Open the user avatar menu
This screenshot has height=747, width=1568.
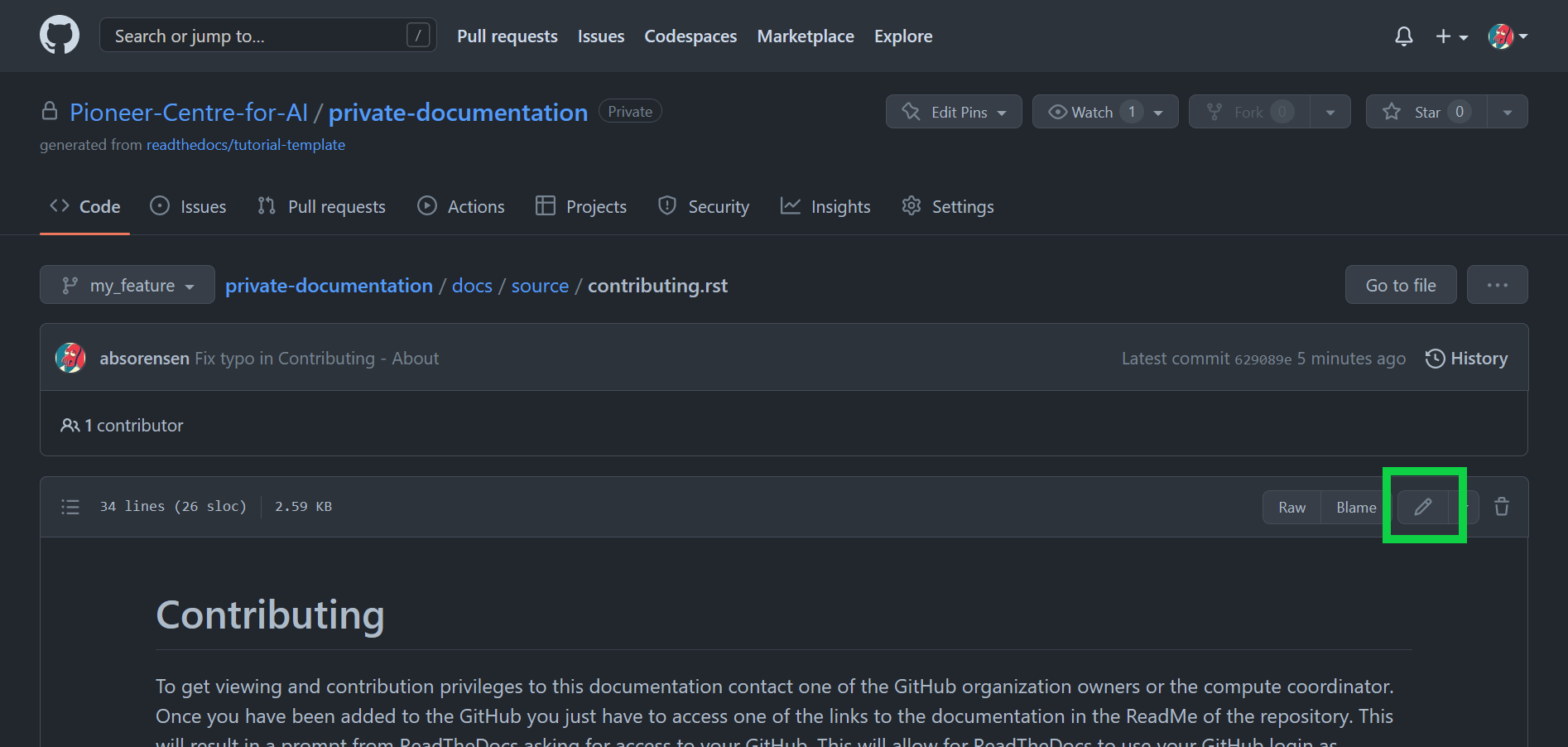(1508, 36)
